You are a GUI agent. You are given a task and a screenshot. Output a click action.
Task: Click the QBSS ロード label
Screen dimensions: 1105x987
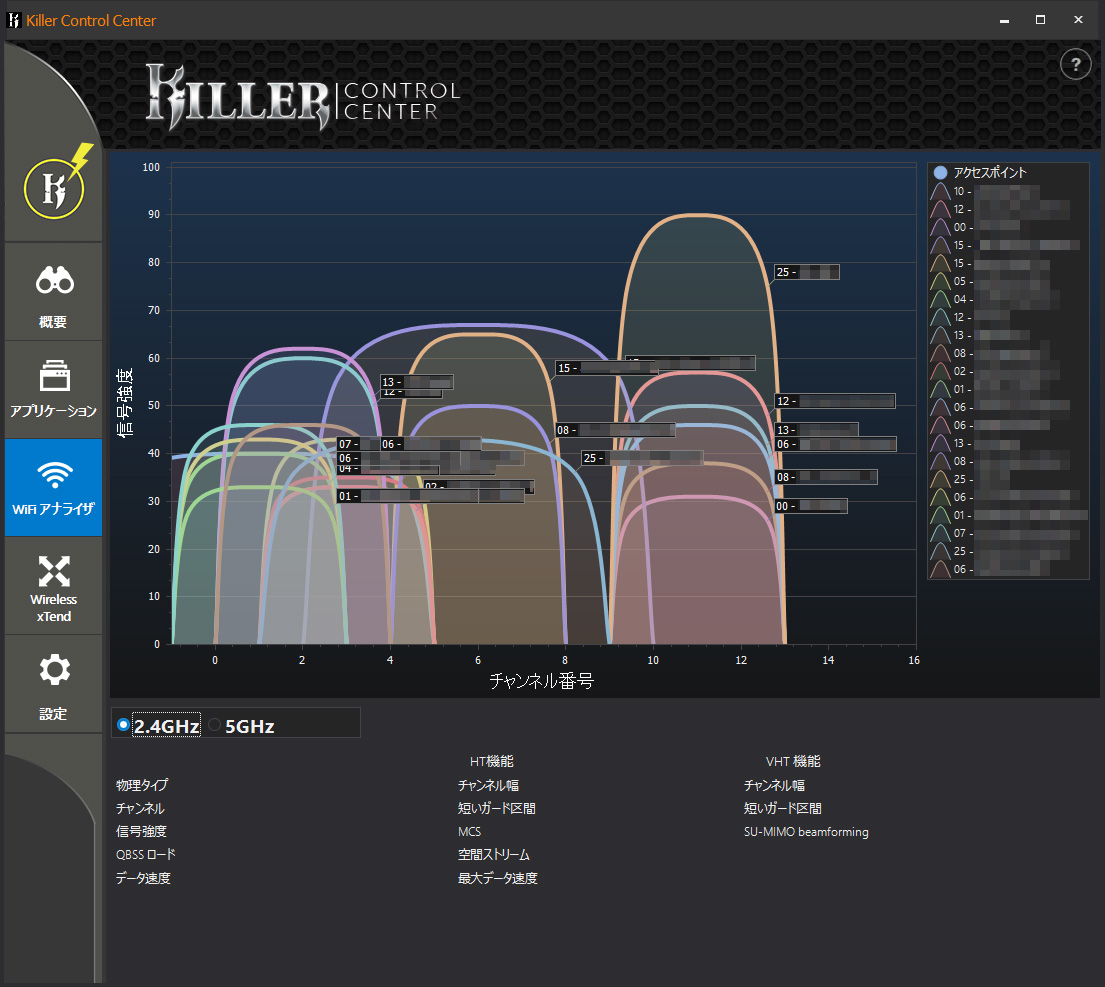(146, 855)
